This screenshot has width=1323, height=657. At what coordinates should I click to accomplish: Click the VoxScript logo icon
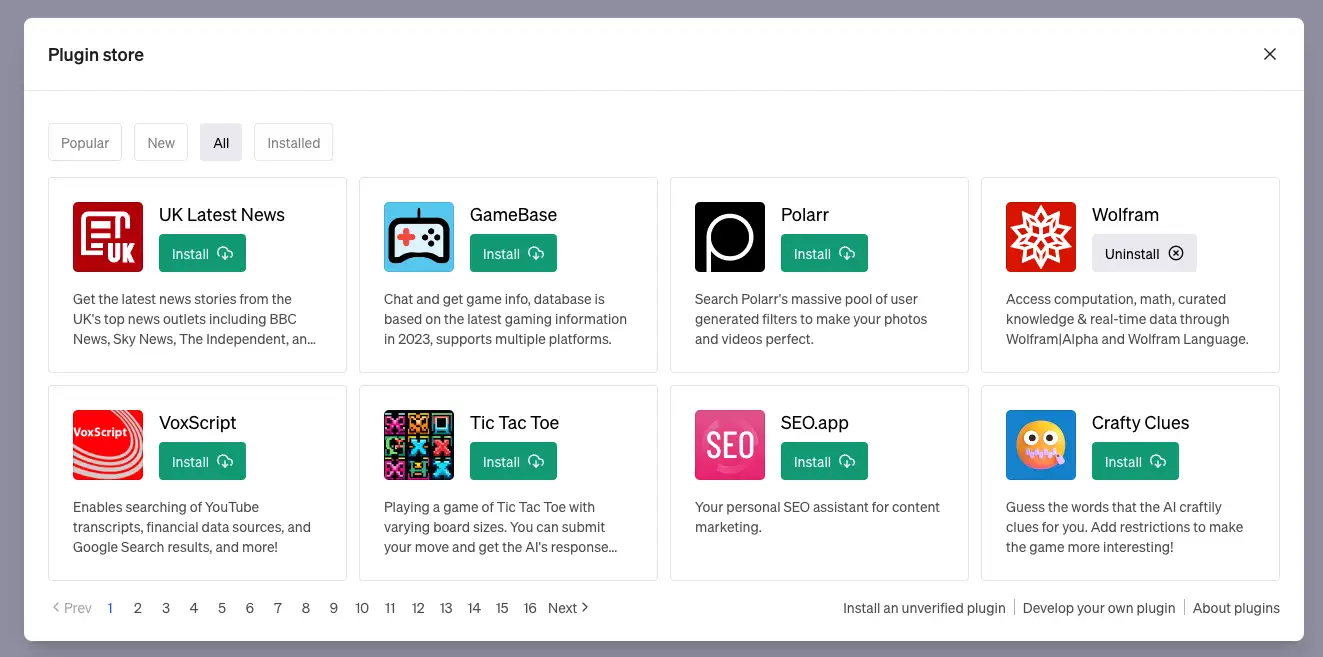[x=107, y=445]
